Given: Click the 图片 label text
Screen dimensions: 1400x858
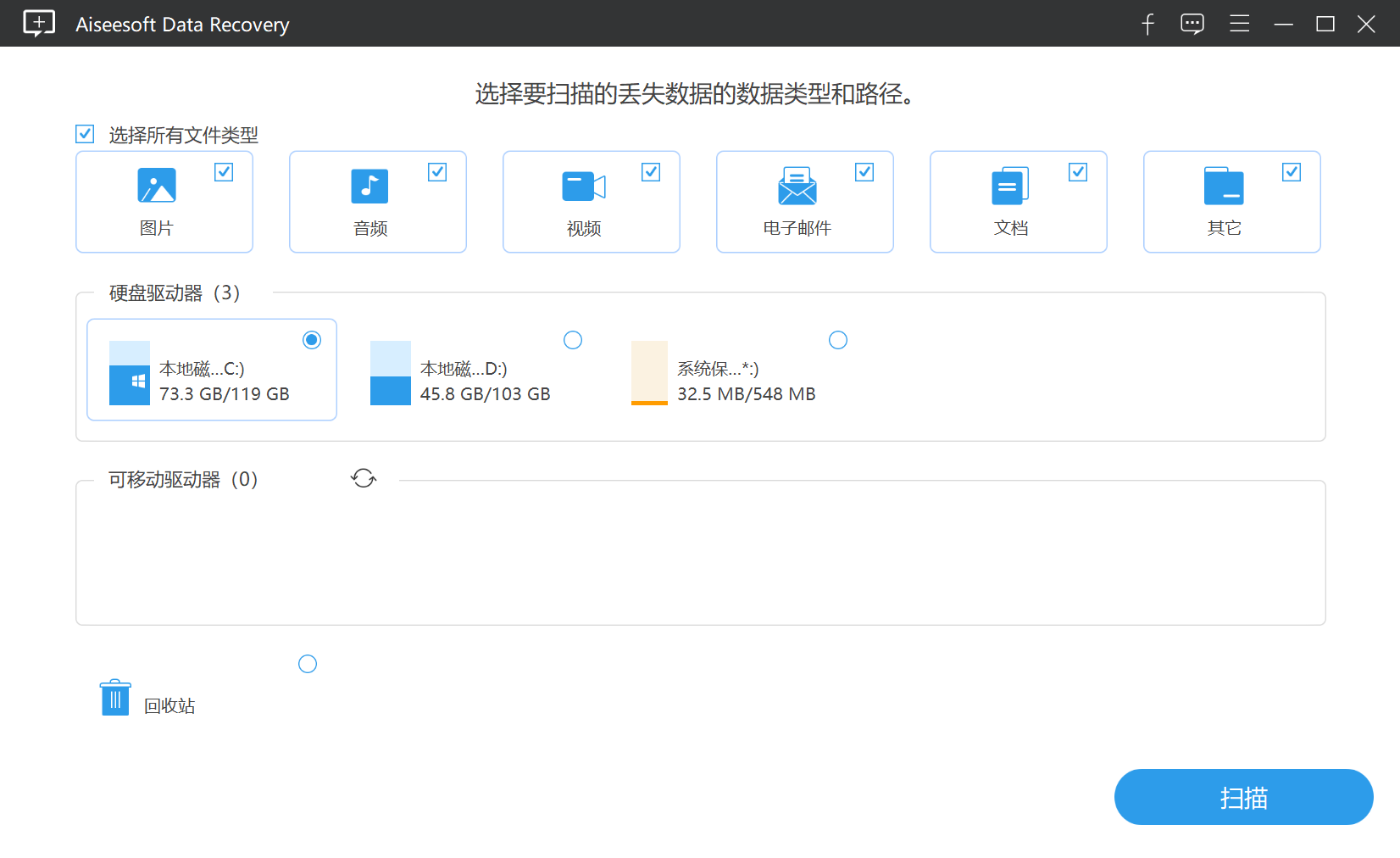Looking at the screenshot, I should 157,228.
